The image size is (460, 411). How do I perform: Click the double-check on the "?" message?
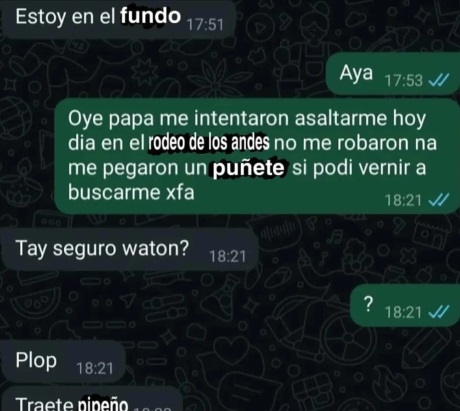[439, 312]
